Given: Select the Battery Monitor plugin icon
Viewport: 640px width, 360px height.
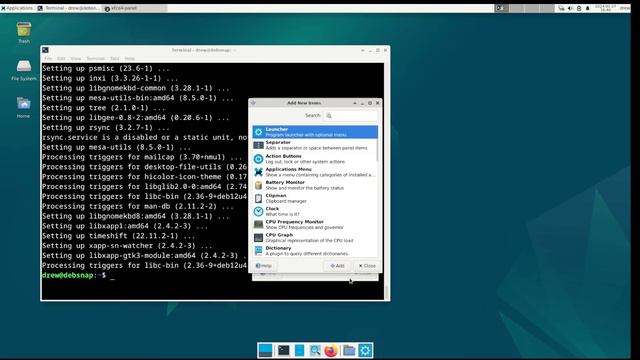Looking at the screenshot, I should (258, 185).
